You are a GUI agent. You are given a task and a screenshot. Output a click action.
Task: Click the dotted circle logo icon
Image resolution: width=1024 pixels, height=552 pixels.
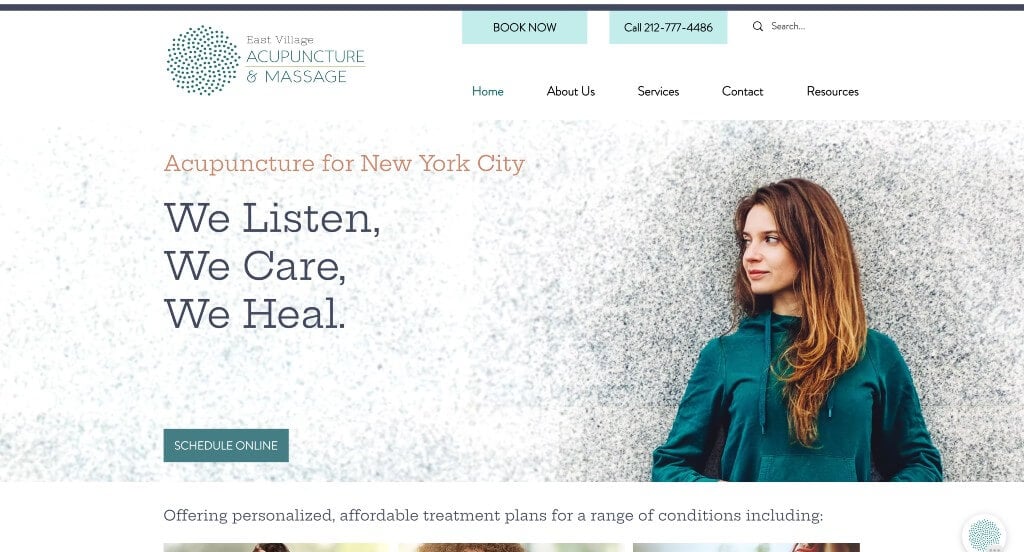click(203, 60)
